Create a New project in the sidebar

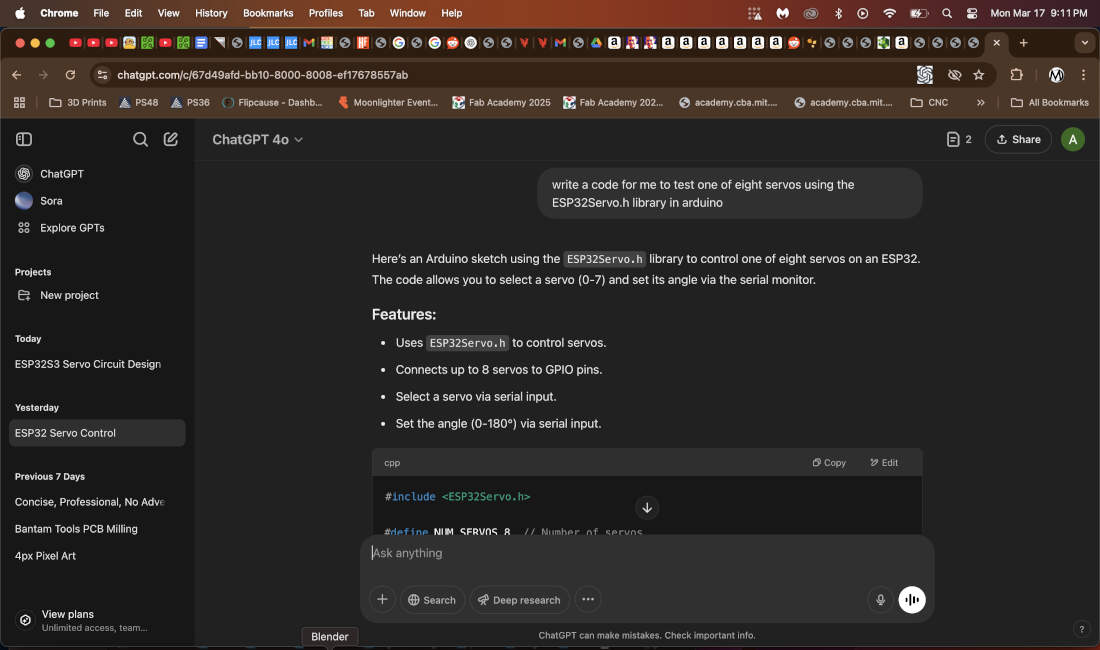(x=69, y=295)
